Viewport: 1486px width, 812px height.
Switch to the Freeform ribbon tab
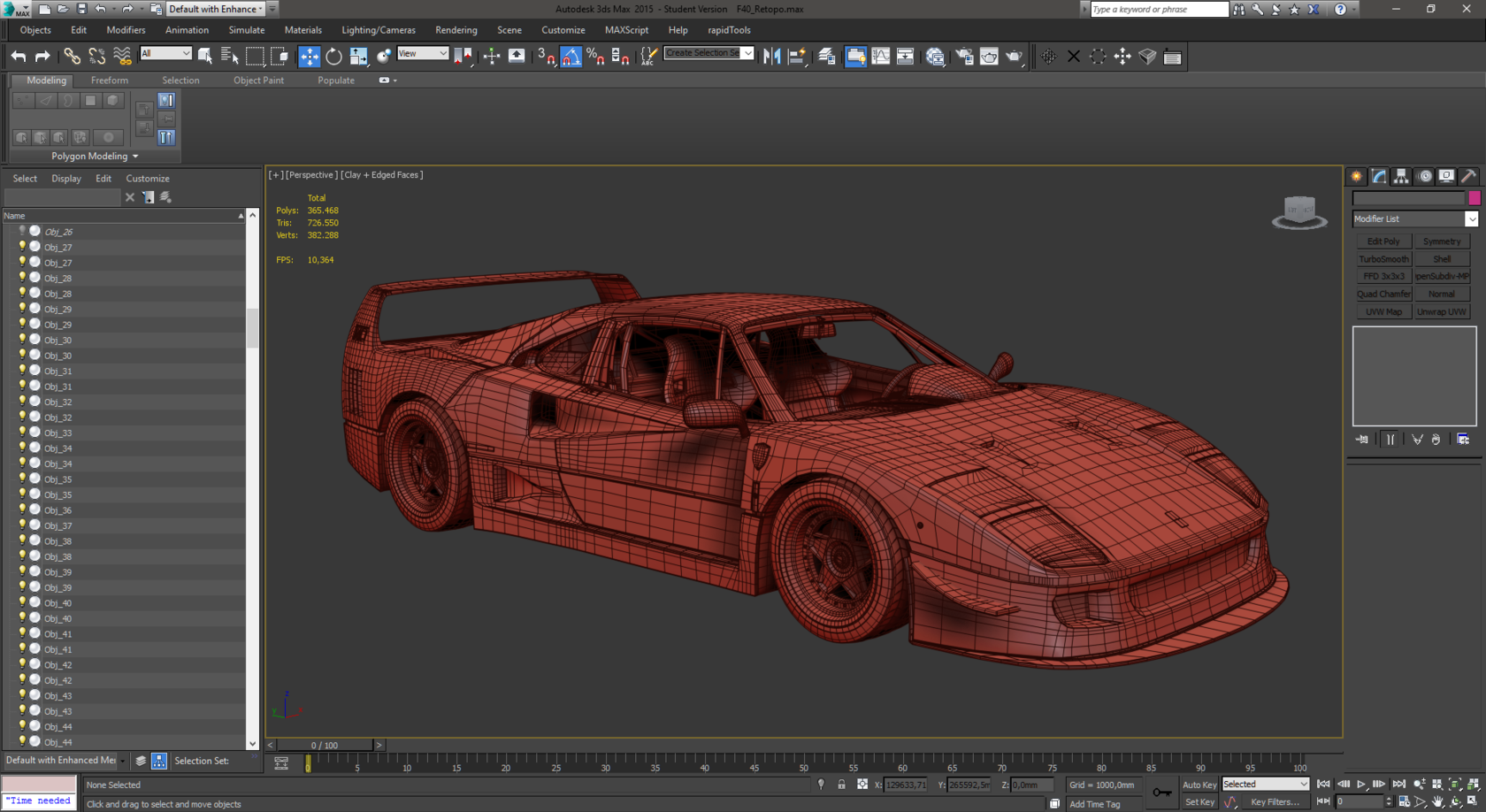pos(110,80)
